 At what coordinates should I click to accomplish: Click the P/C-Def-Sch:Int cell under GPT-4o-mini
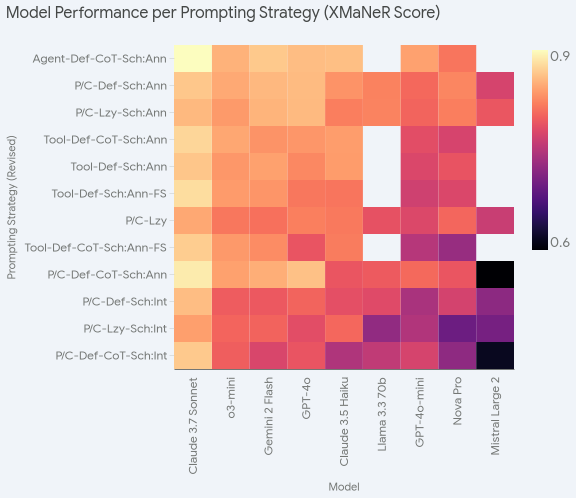tap(420, 302)
